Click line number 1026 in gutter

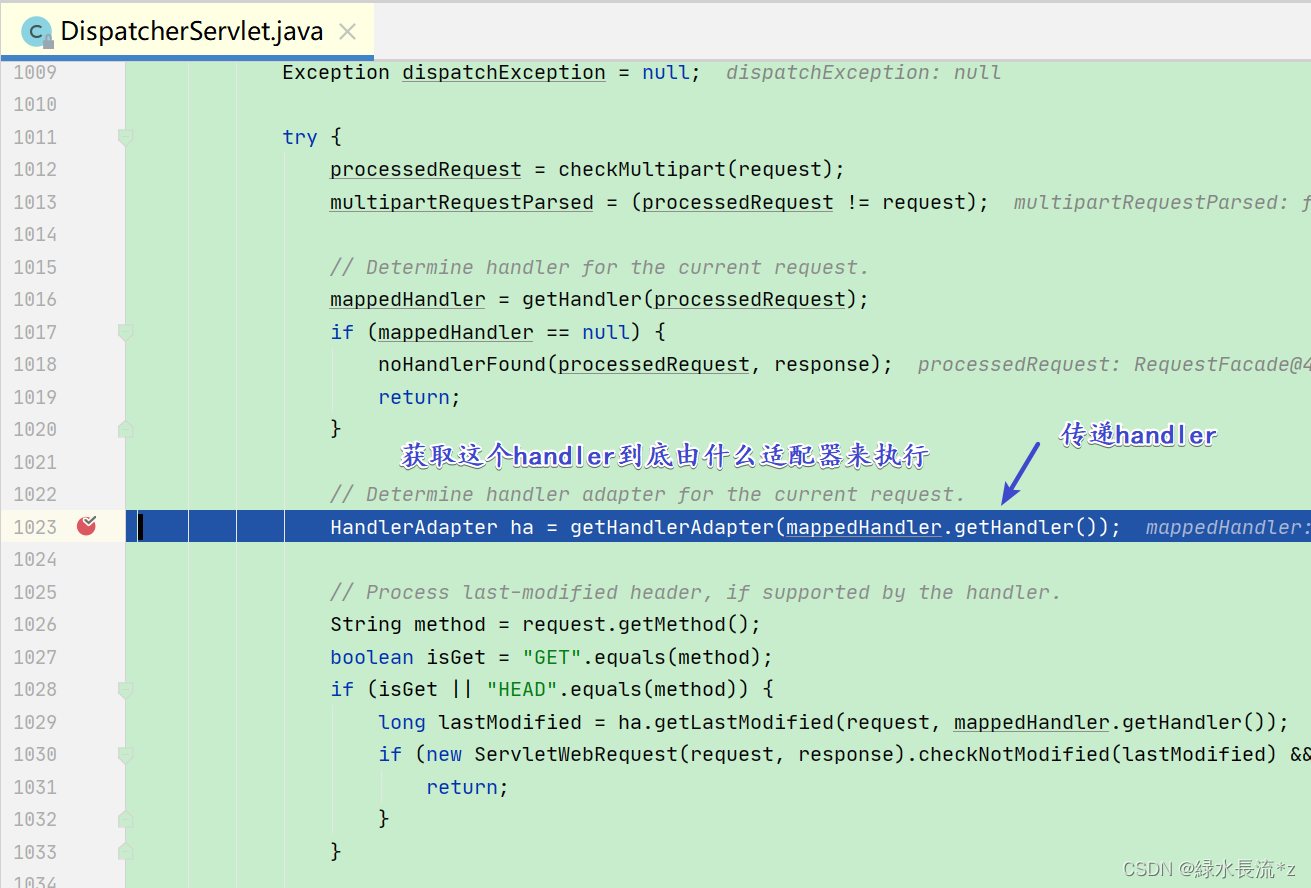[x=35, y=624]
